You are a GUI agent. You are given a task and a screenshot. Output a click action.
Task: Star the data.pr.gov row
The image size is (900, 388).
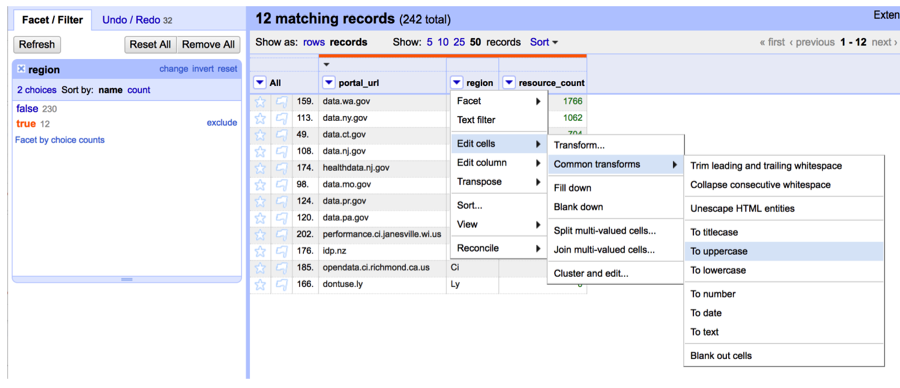tap(260, 201)
